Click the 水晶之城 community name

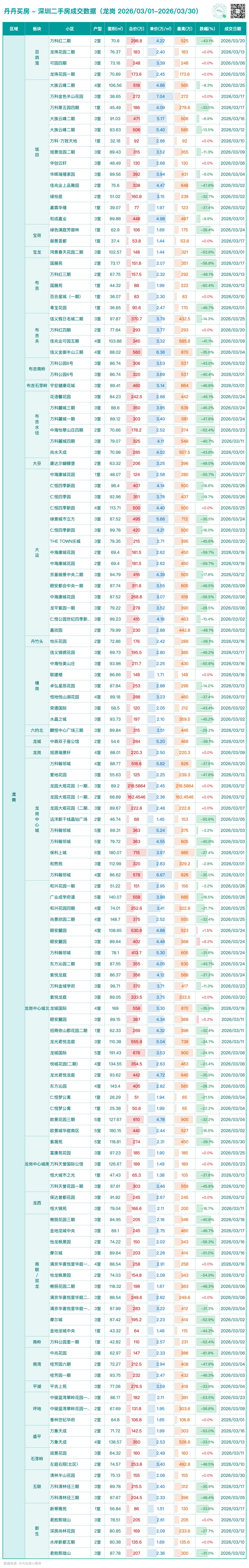[x=58, y=718]
